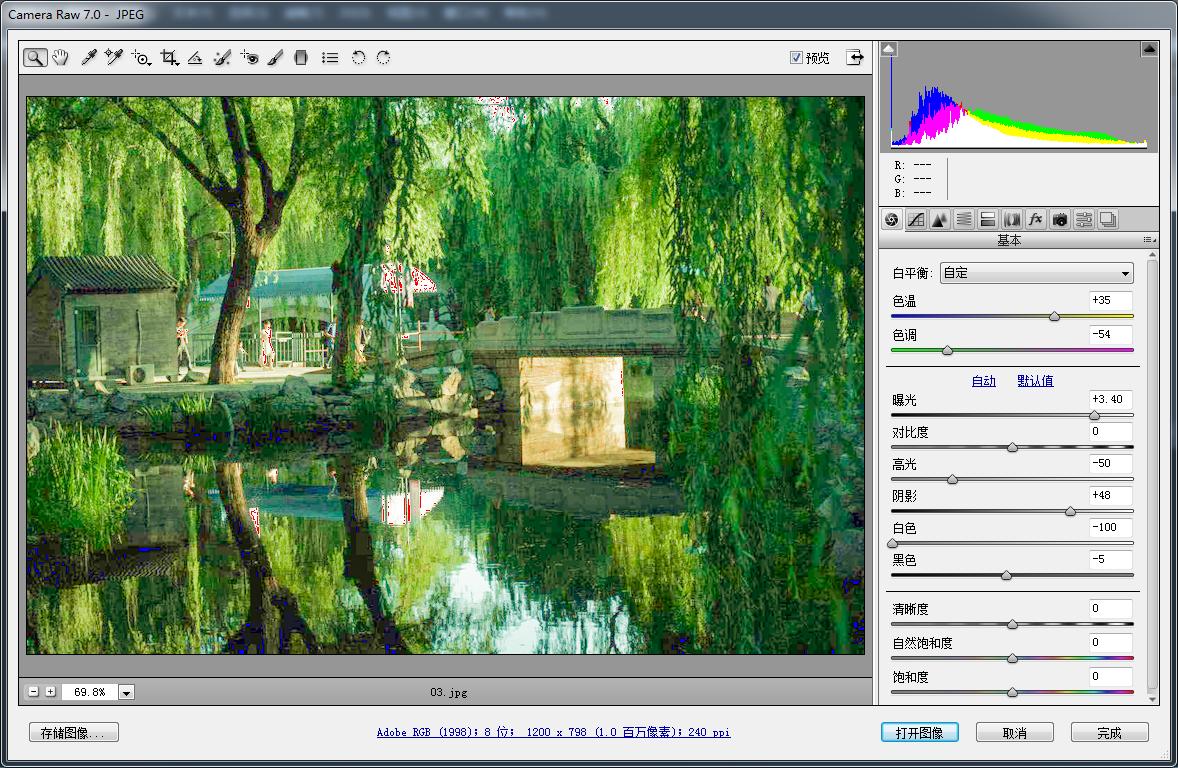The height and width of the screenshot is (768, 1178).
Task: Click the 打开图像 open image button
Action: 920,733
